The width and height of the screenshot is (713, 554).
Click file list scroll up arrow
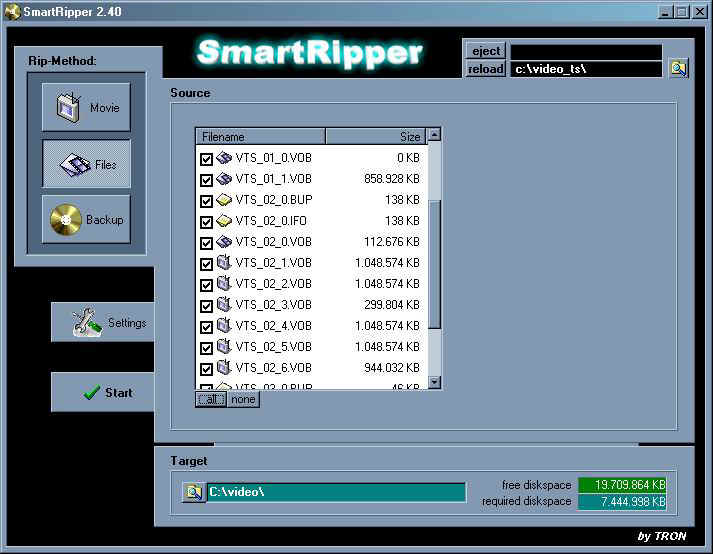pyautogui.click(x=434, y=135)
